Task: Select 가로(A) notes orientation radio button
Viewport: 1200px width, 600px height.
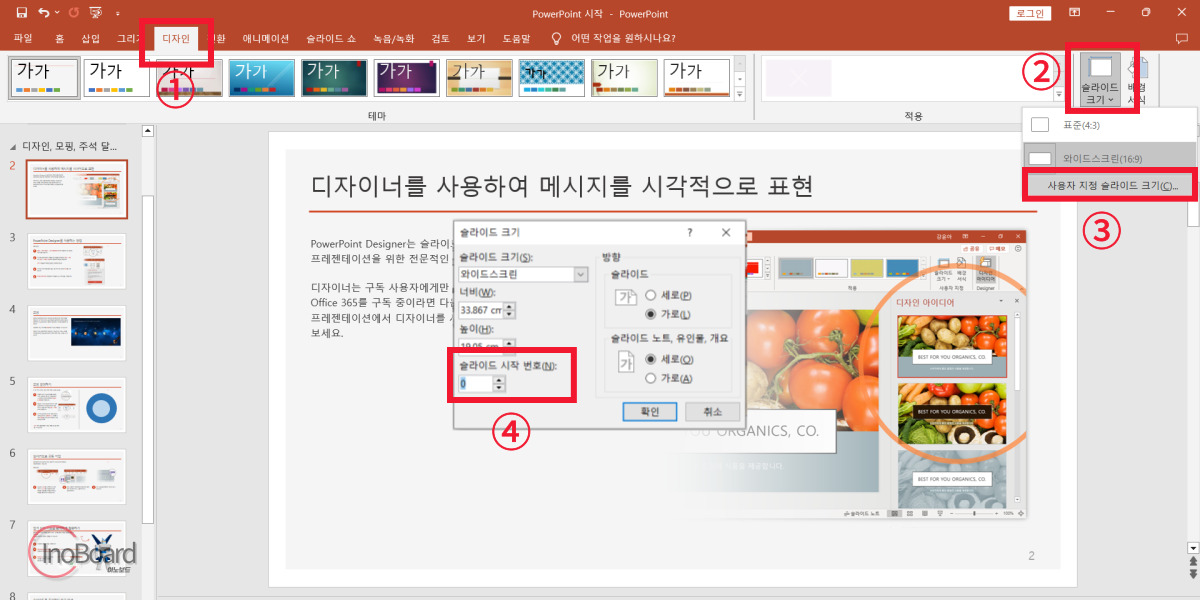Action: 669,378
